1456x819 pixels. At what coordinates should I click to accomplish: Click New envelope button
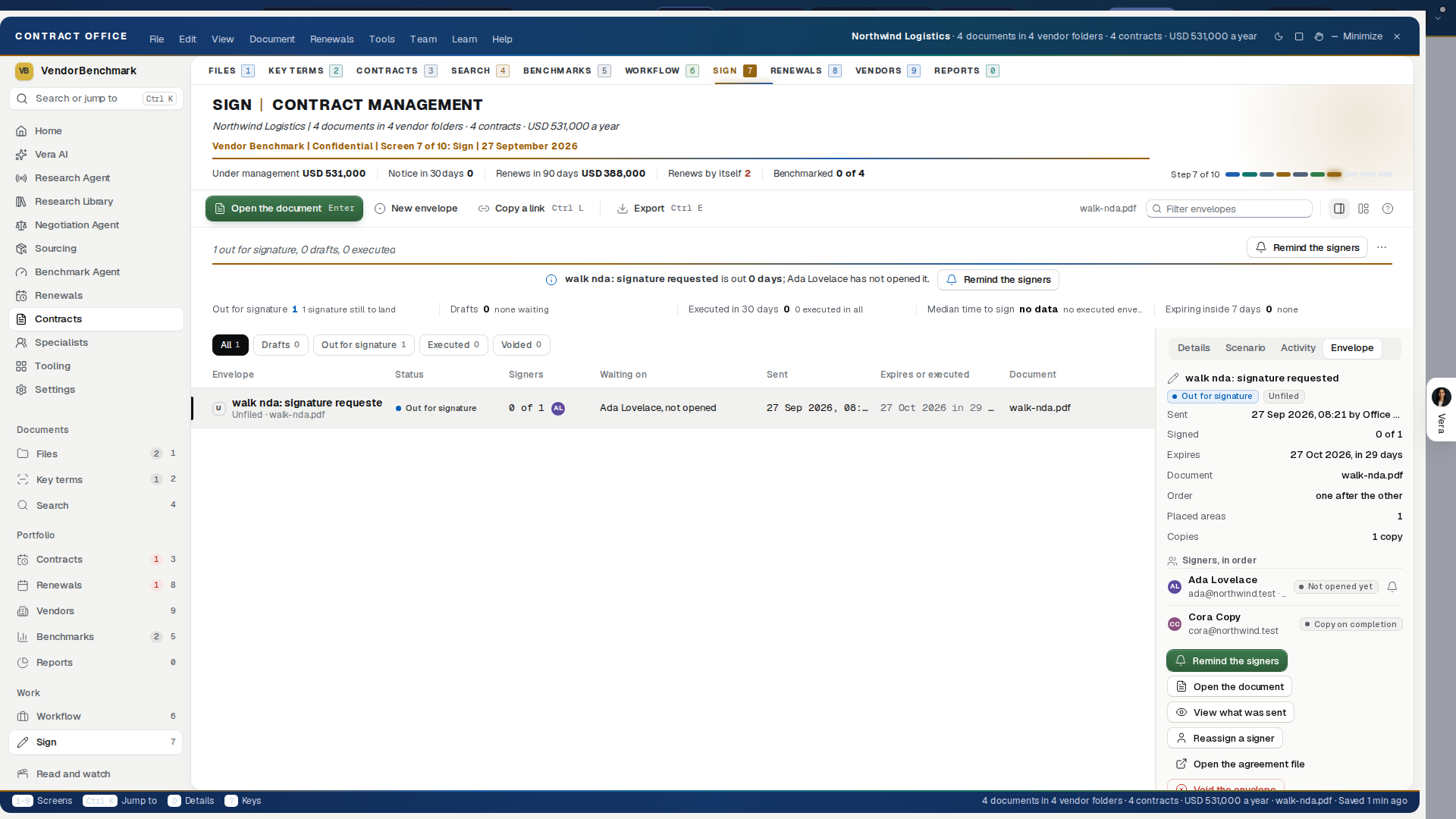pos(416,209)
